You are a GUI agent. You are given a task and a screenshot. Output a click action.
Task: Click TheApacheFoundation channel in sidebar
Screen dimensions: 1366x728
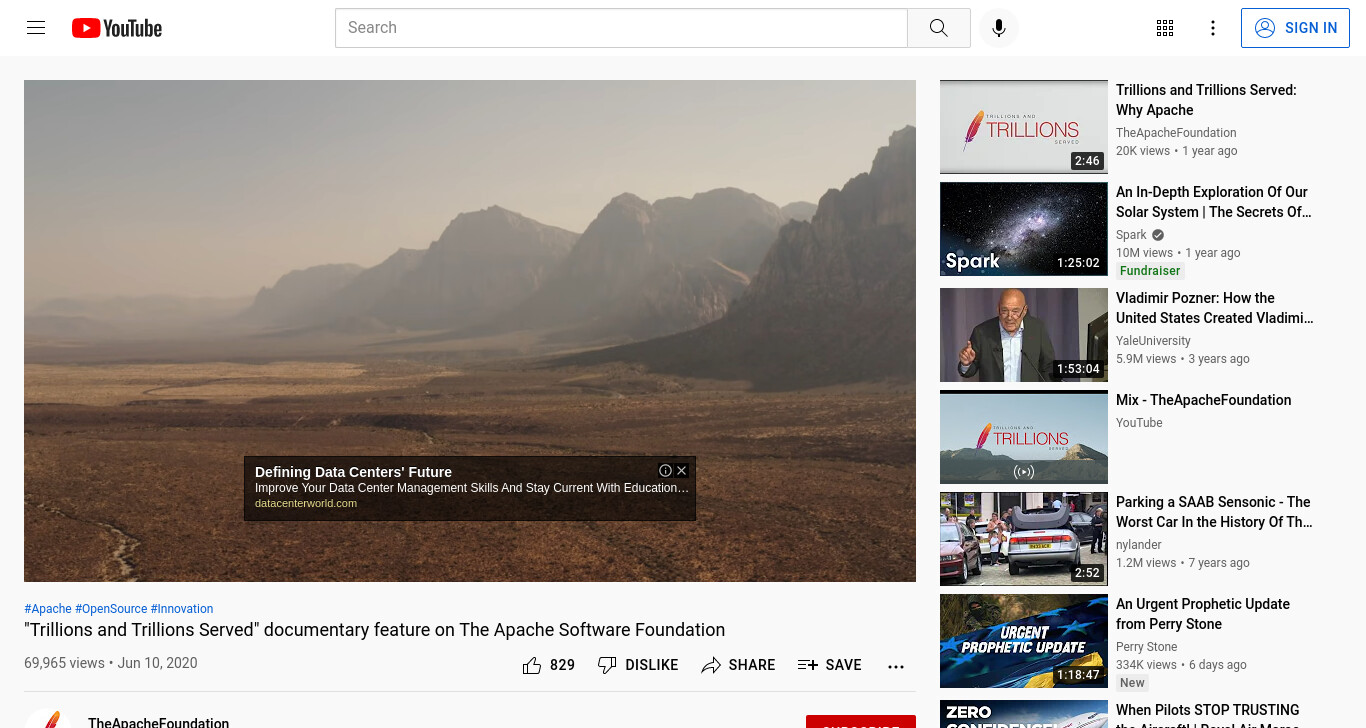pyautogui.click(x=1176, y=133)
